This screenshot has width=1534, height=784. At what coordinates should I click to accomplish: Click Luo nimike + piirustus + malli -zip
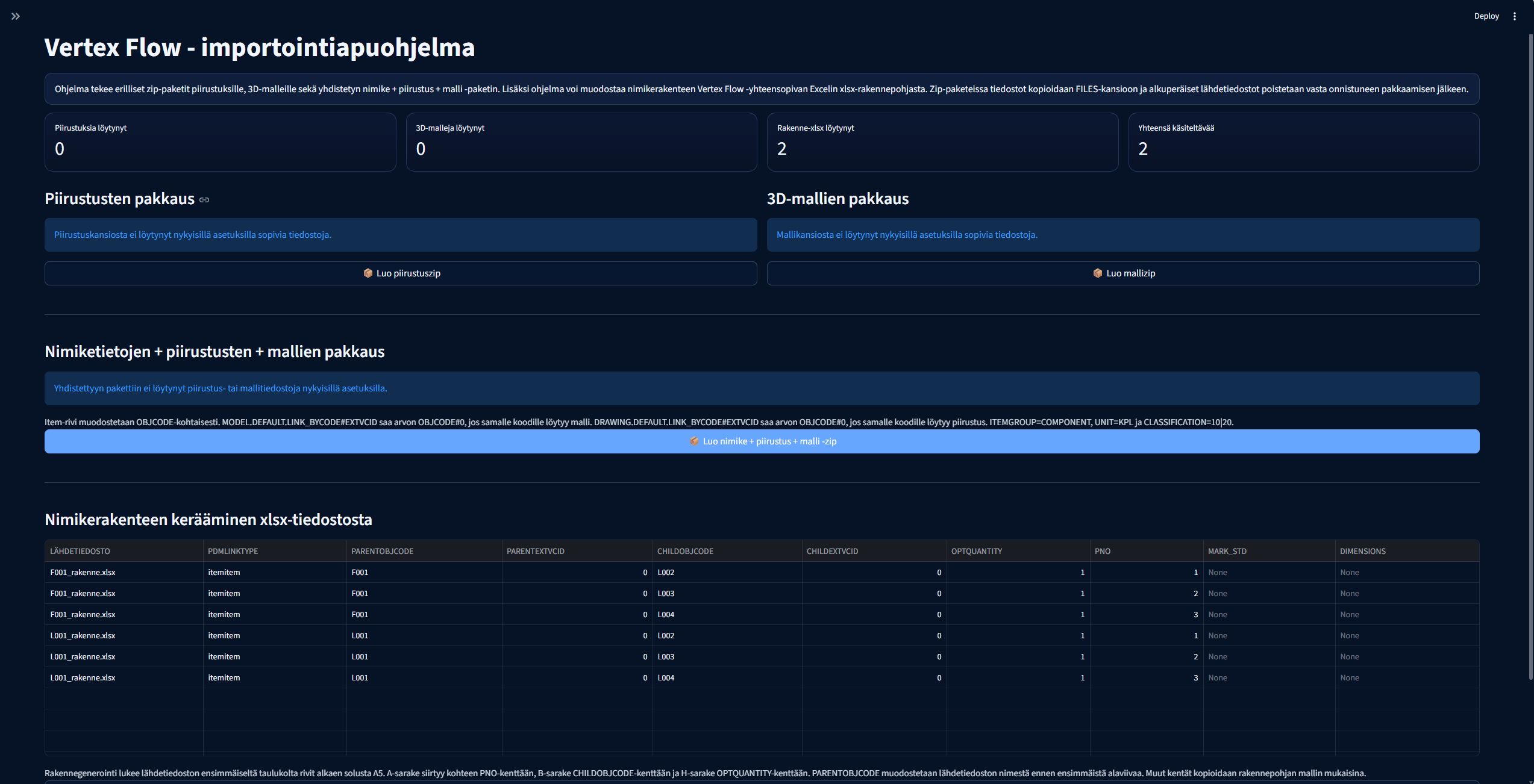762,441
